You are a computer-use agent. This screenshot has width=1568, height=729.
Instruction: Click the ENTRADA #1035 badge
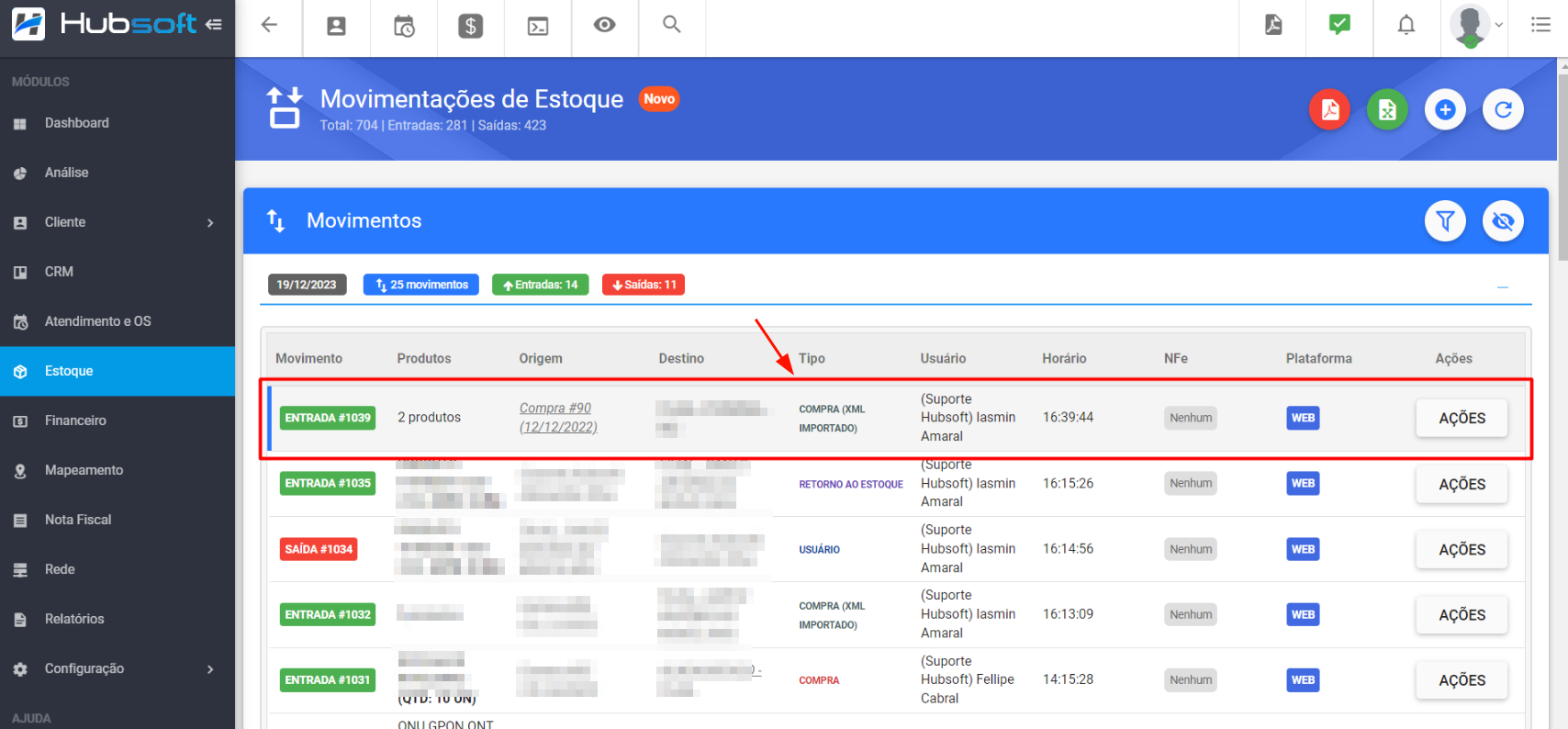click(328, 483)
